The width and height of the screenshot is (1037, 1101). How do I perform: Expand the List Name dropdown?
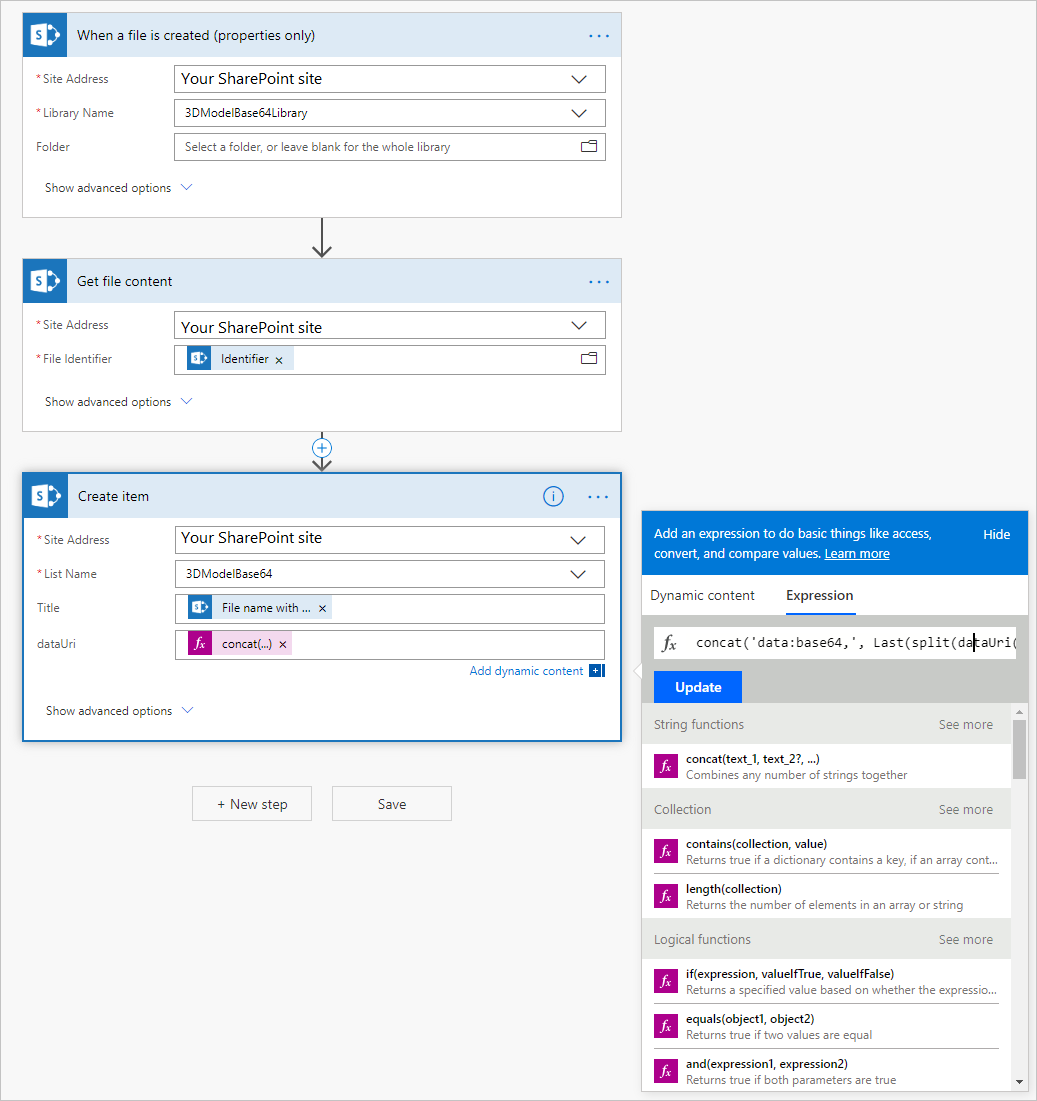(x=578, y=574)
